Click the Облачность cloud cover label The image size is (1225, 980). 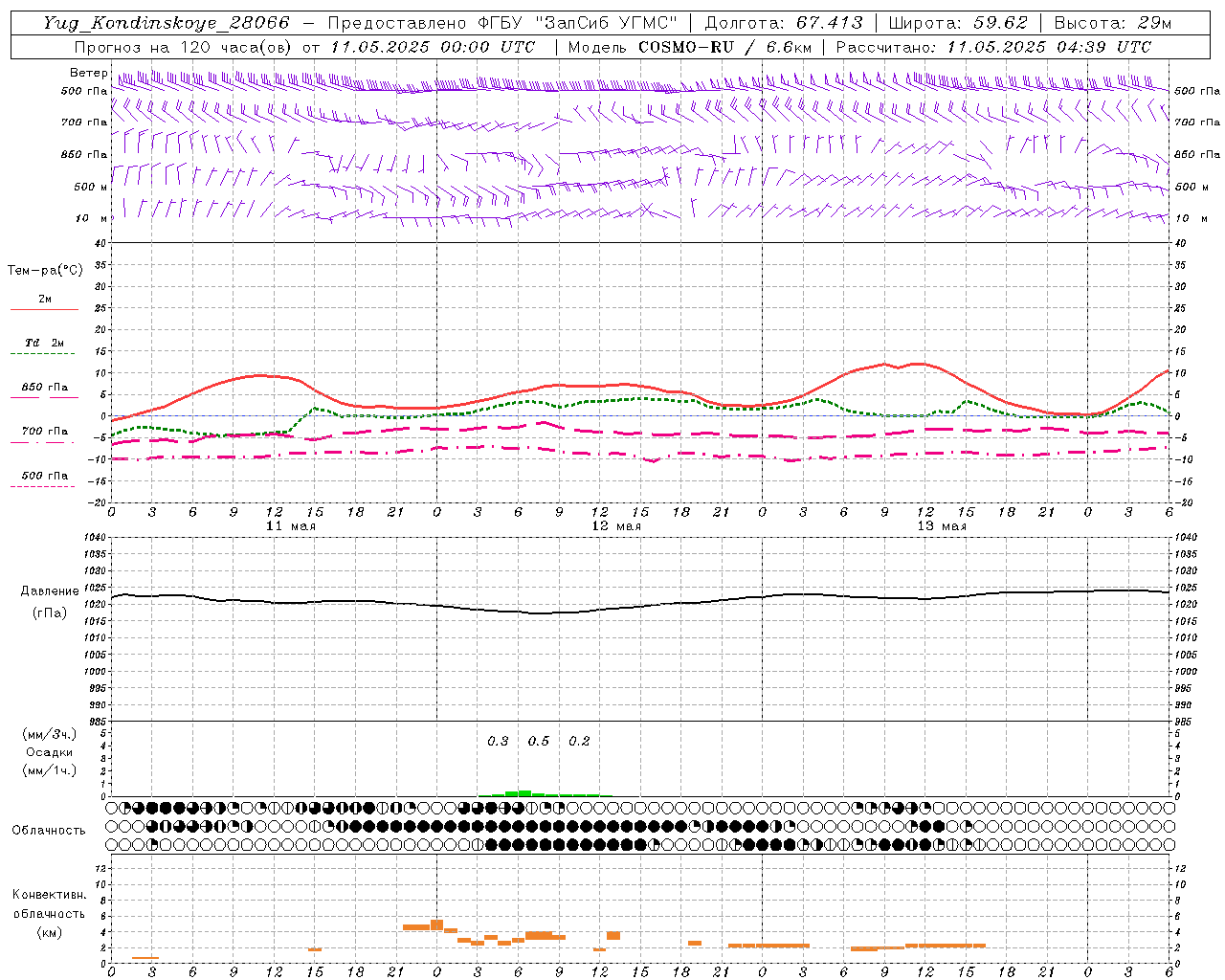[x=49, y=831]
